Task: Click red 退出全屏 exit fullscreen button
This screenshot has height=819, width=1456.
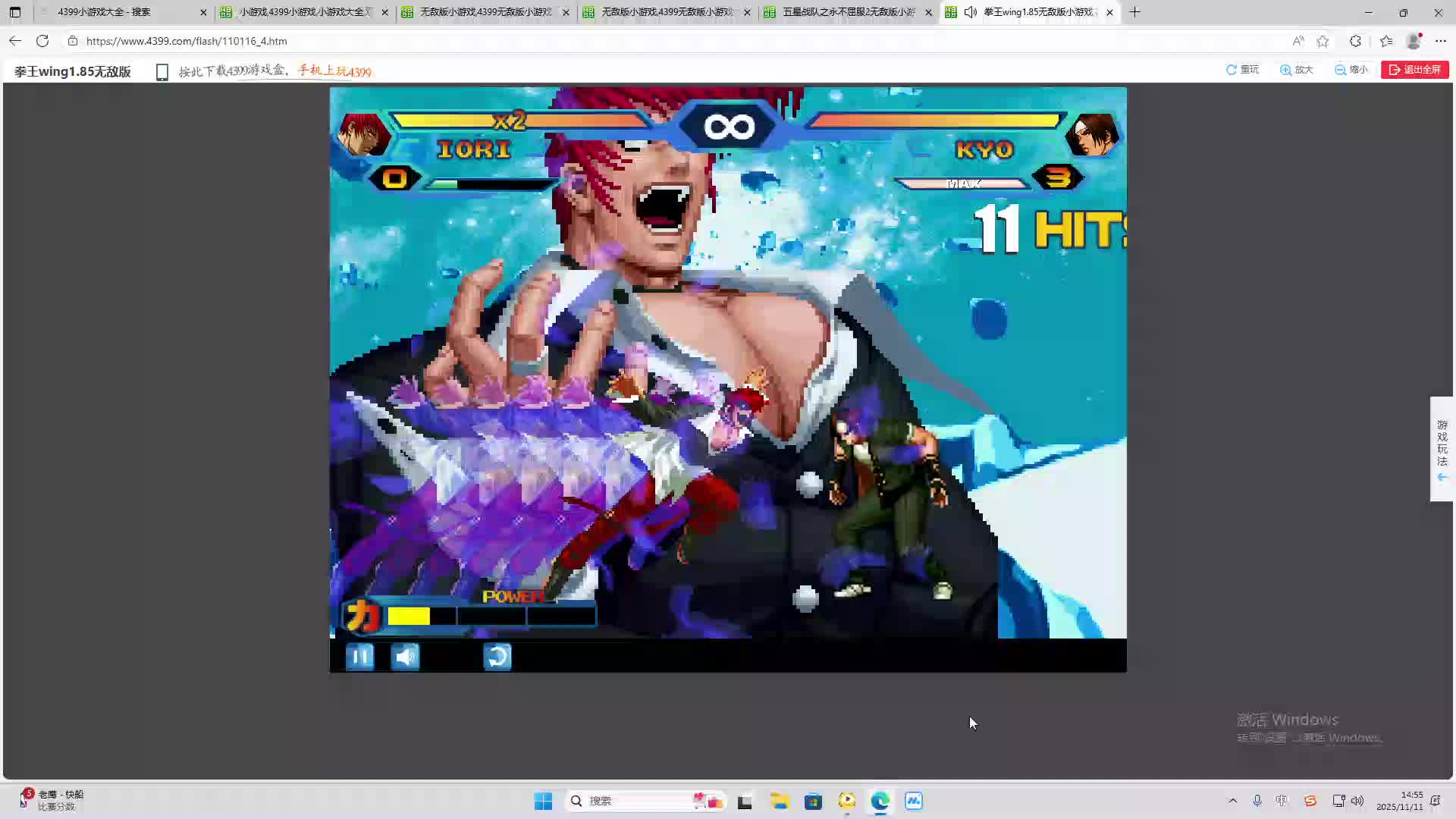Action: [1414, 70]
